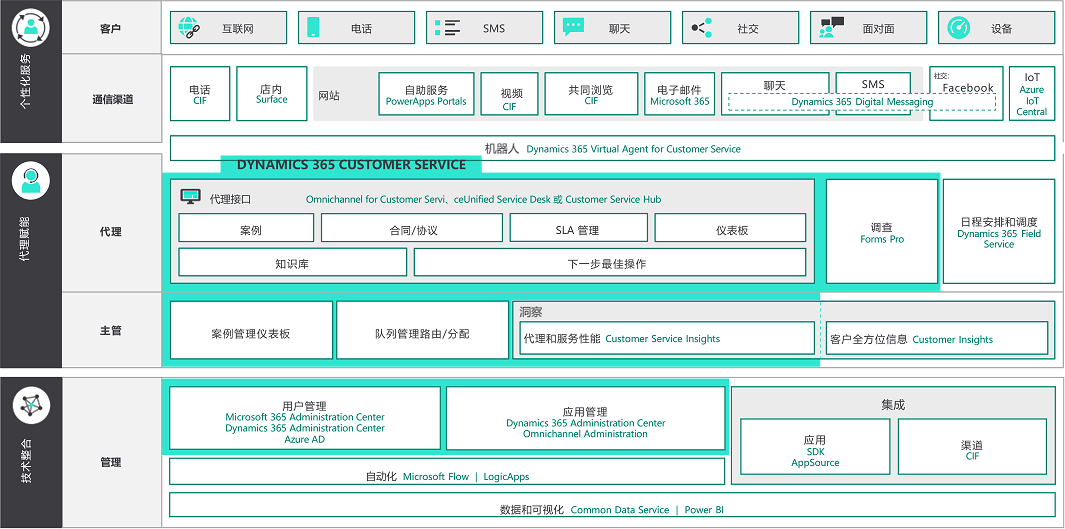This screenshot has height=529, width=1065.
Task: Select 电子邮件 Microsoft 365 box
Action: pyautogui.click(x=680, y=94)
